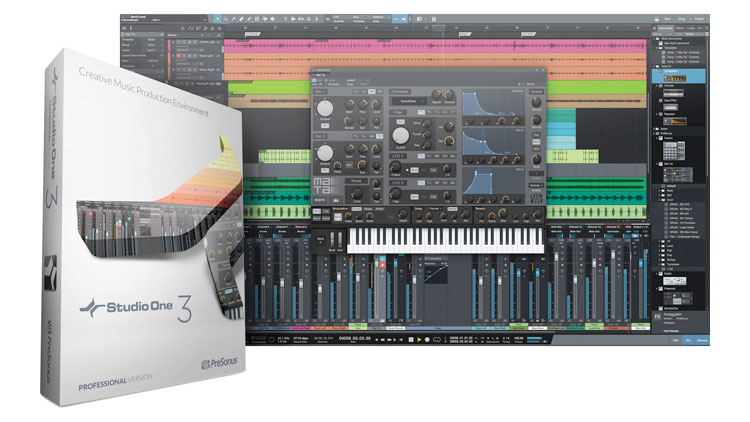The height and width of the screenshot is (422, 750).
Task: Open the Start page tab
Action: [668, 19]
